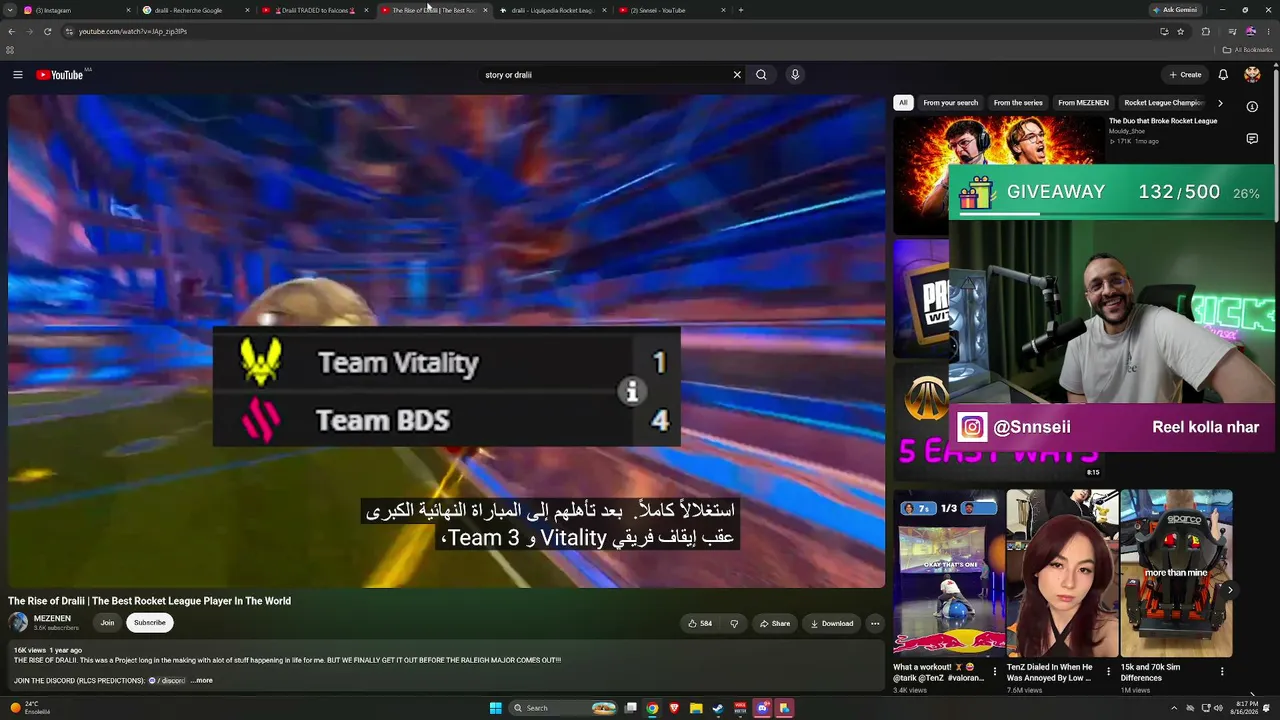Open MEZENEN channel avatar
1280x720 pixels.
(18, 623)
